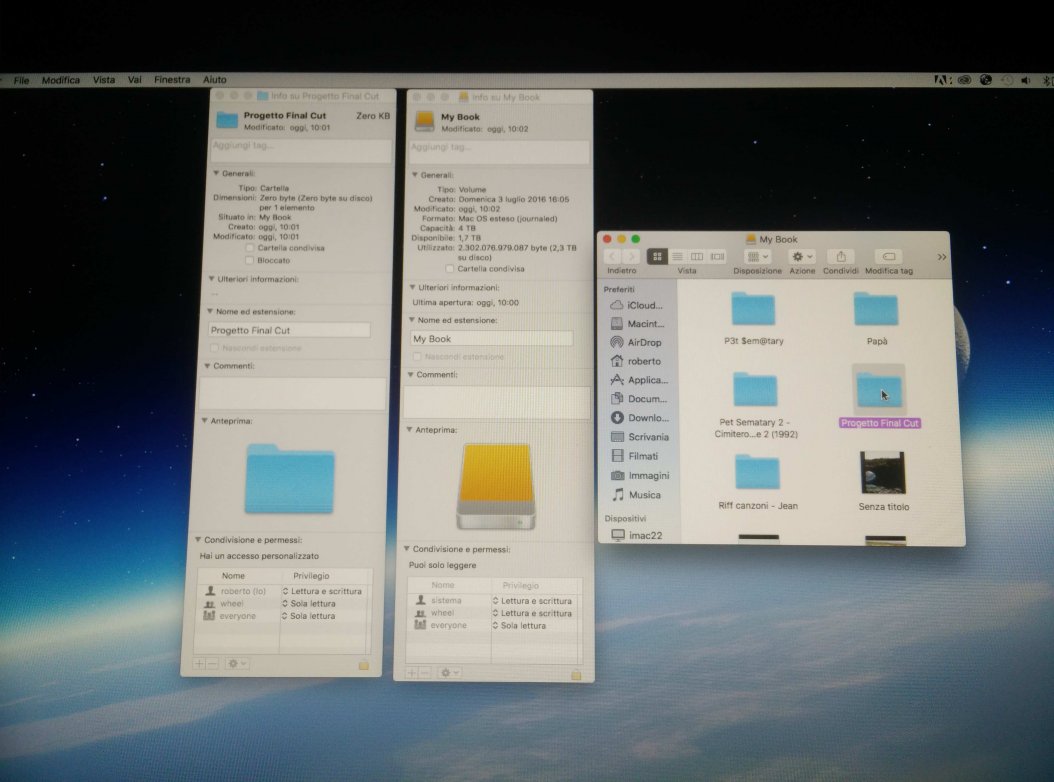Open Azione gear dropdown in Finder toolbar

(x=802, y=257)
